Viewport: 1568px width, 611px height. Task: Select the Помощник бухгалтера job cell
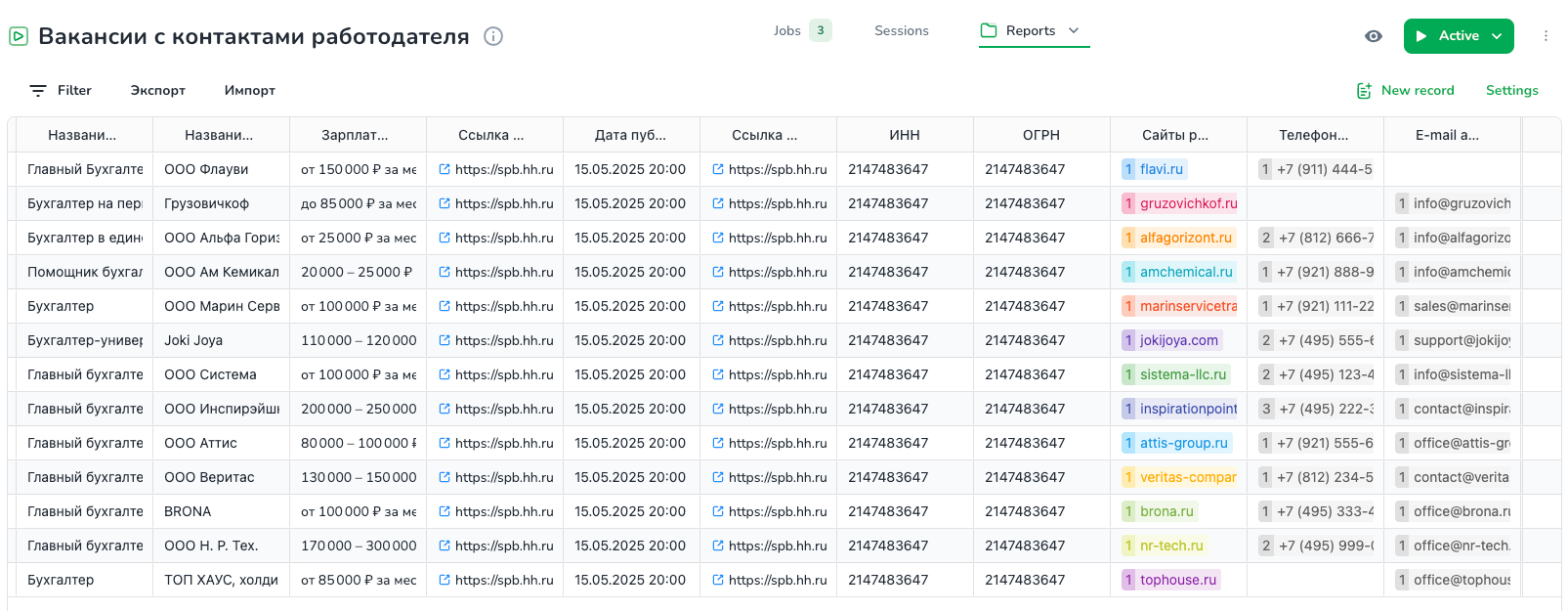point(84,272)
